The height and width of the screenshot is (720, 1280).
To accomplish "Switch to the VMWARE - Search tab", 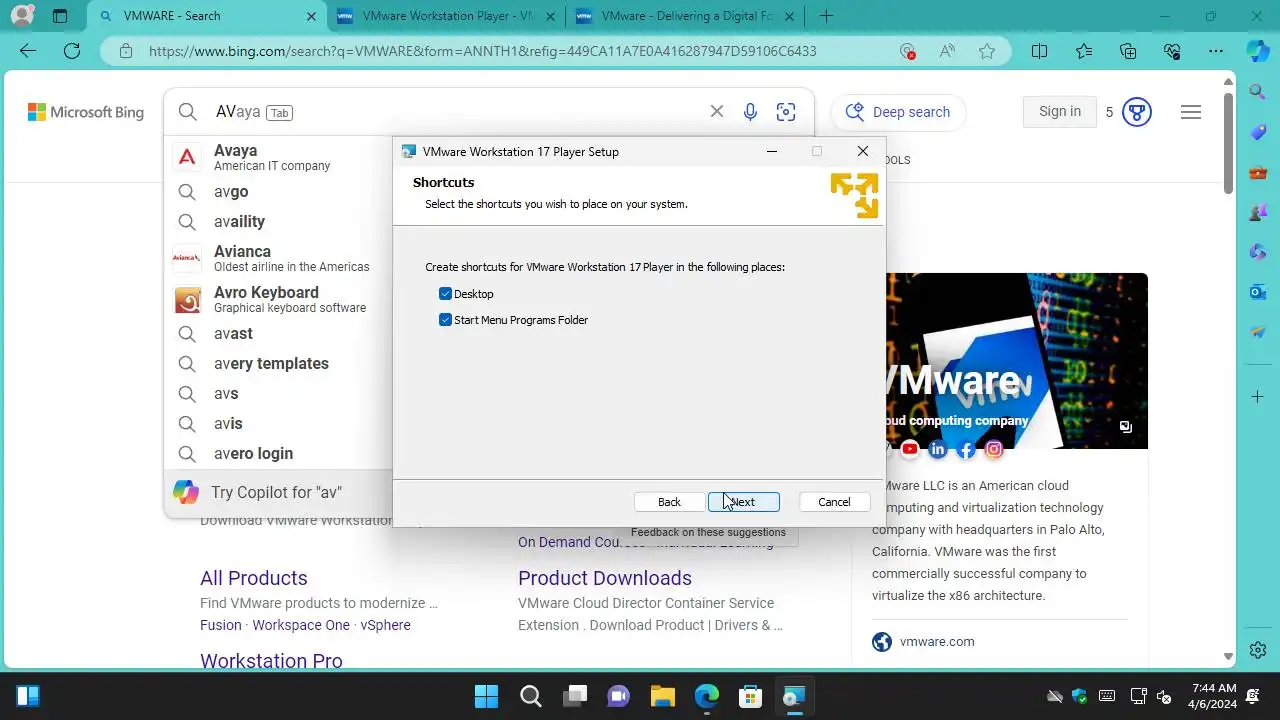I will 205,16.
